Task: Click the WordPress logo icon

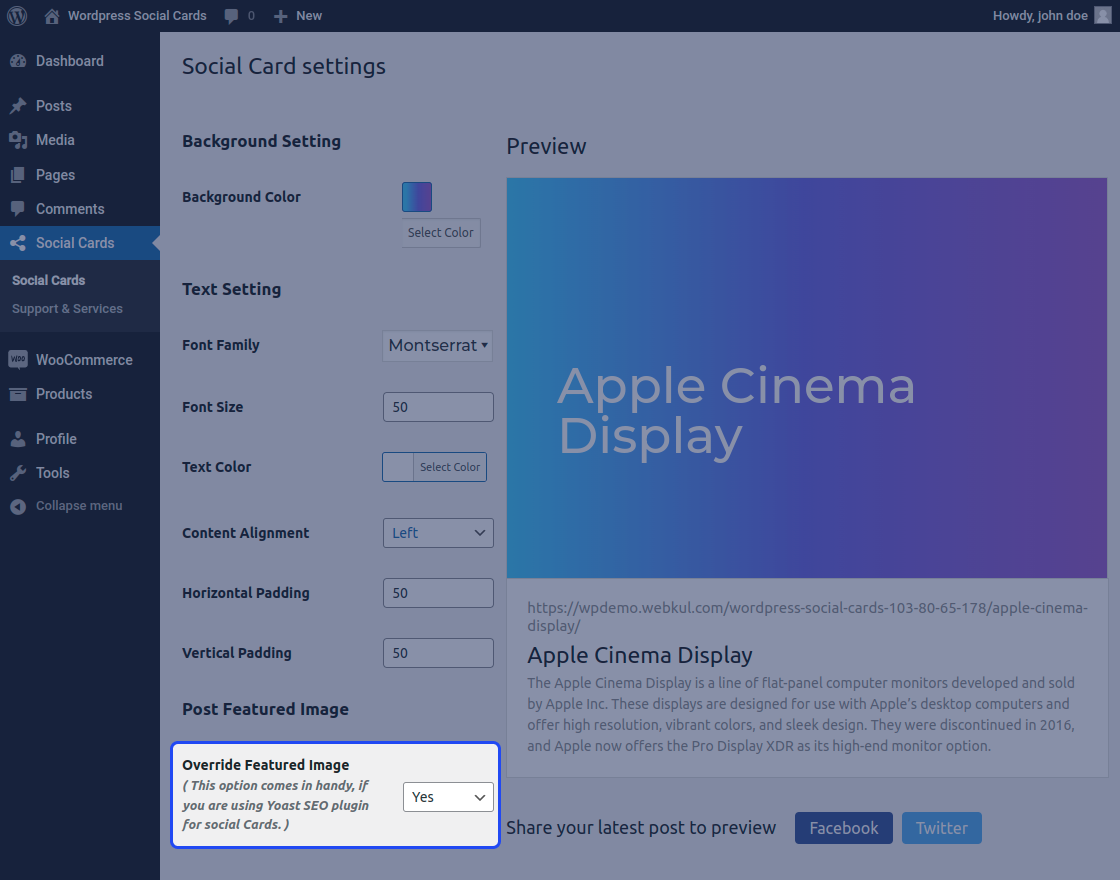Action: click(x=17, y=16)
